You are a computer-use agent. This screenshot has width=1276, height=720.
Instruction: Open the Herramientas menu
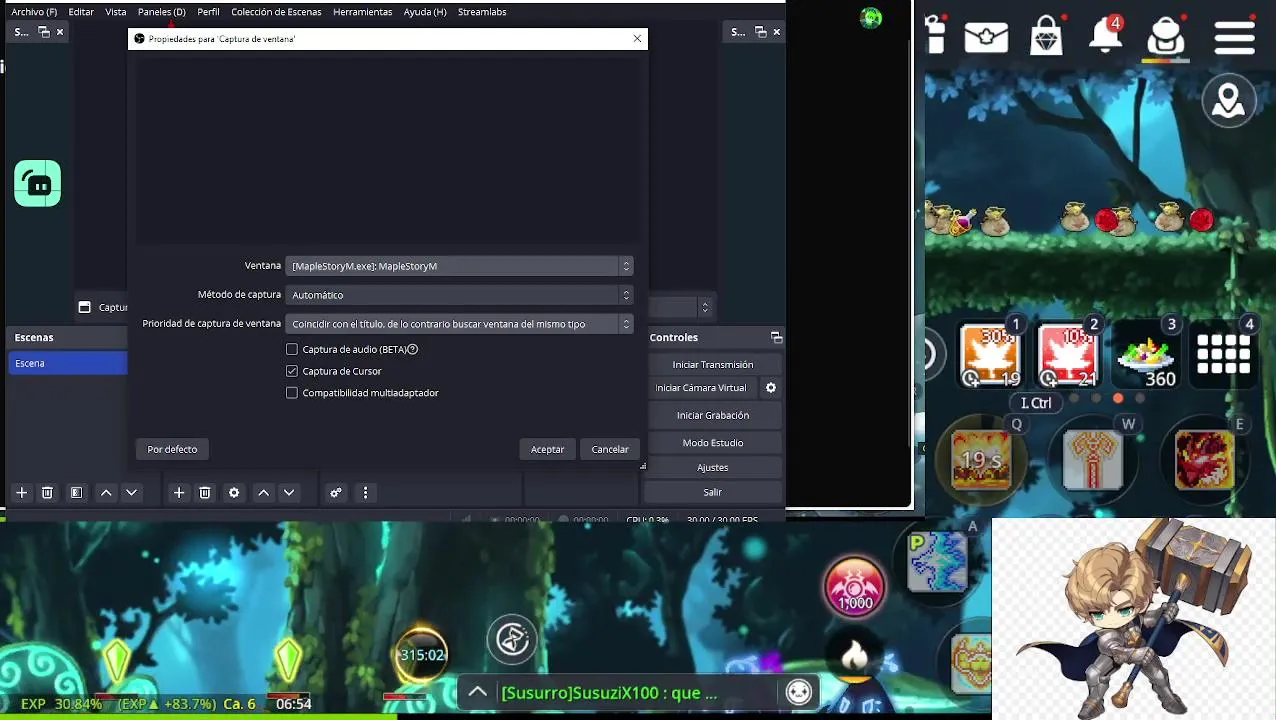pyautogui.click(x=363, y=12)
